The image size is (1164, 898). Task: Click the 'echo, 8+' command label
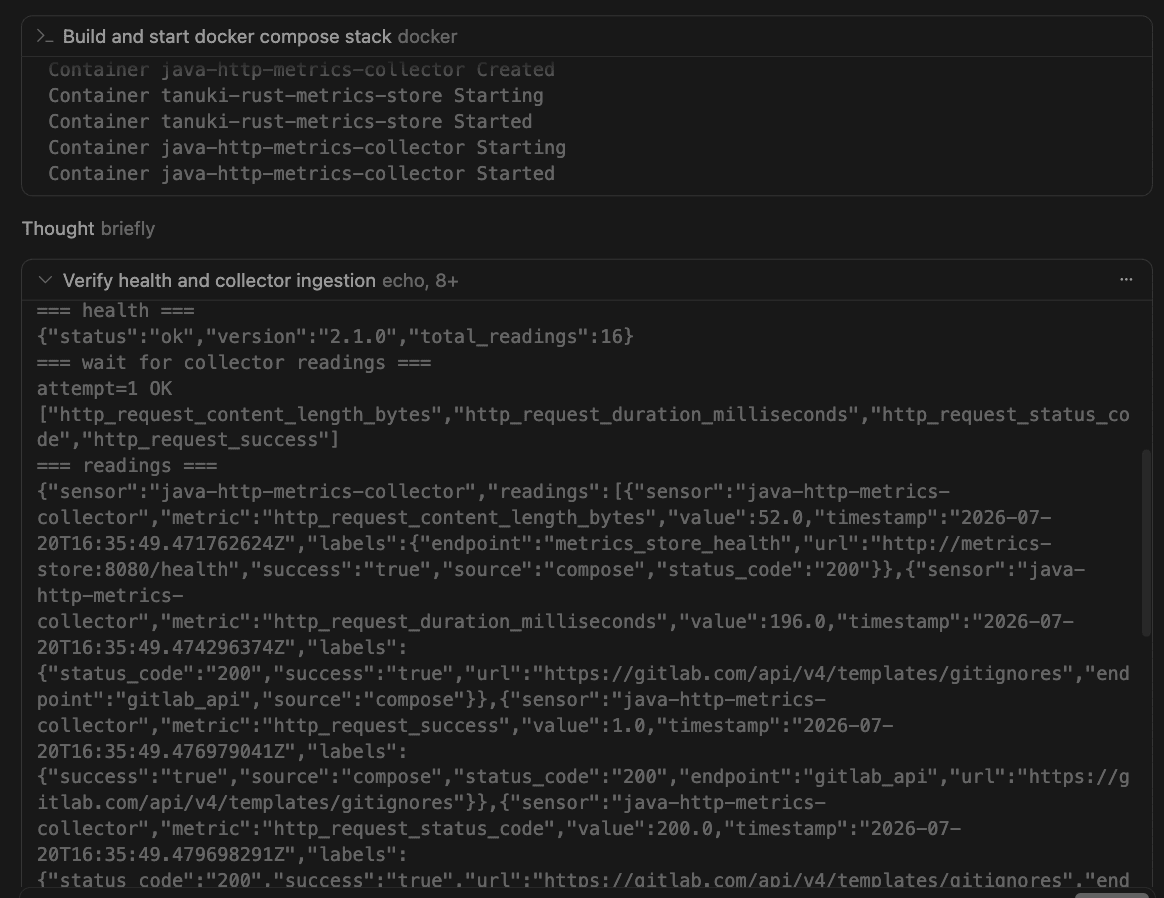[420, 281]
